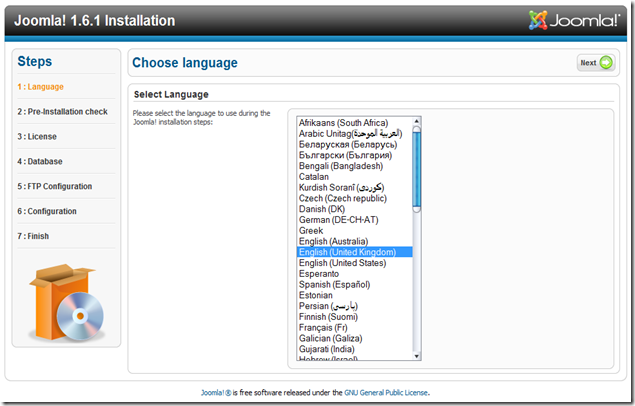Click the Select Language section title

tap(171, 94)
